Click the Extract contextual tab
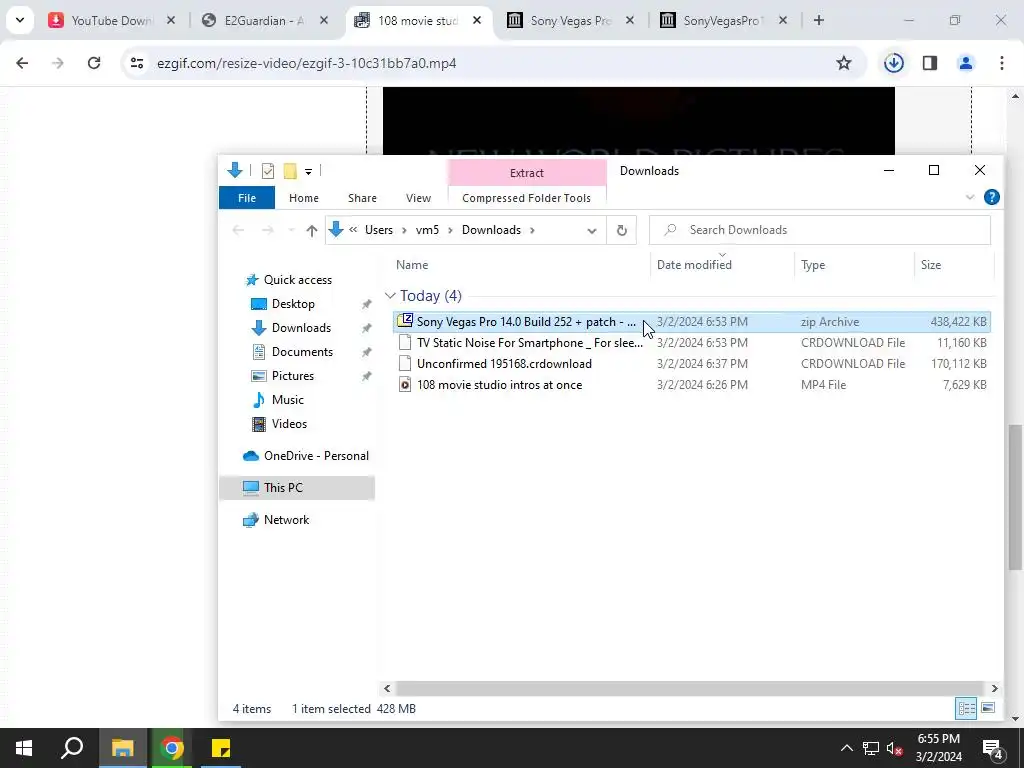The image size is (1024, 768). (x=526, y=173)
